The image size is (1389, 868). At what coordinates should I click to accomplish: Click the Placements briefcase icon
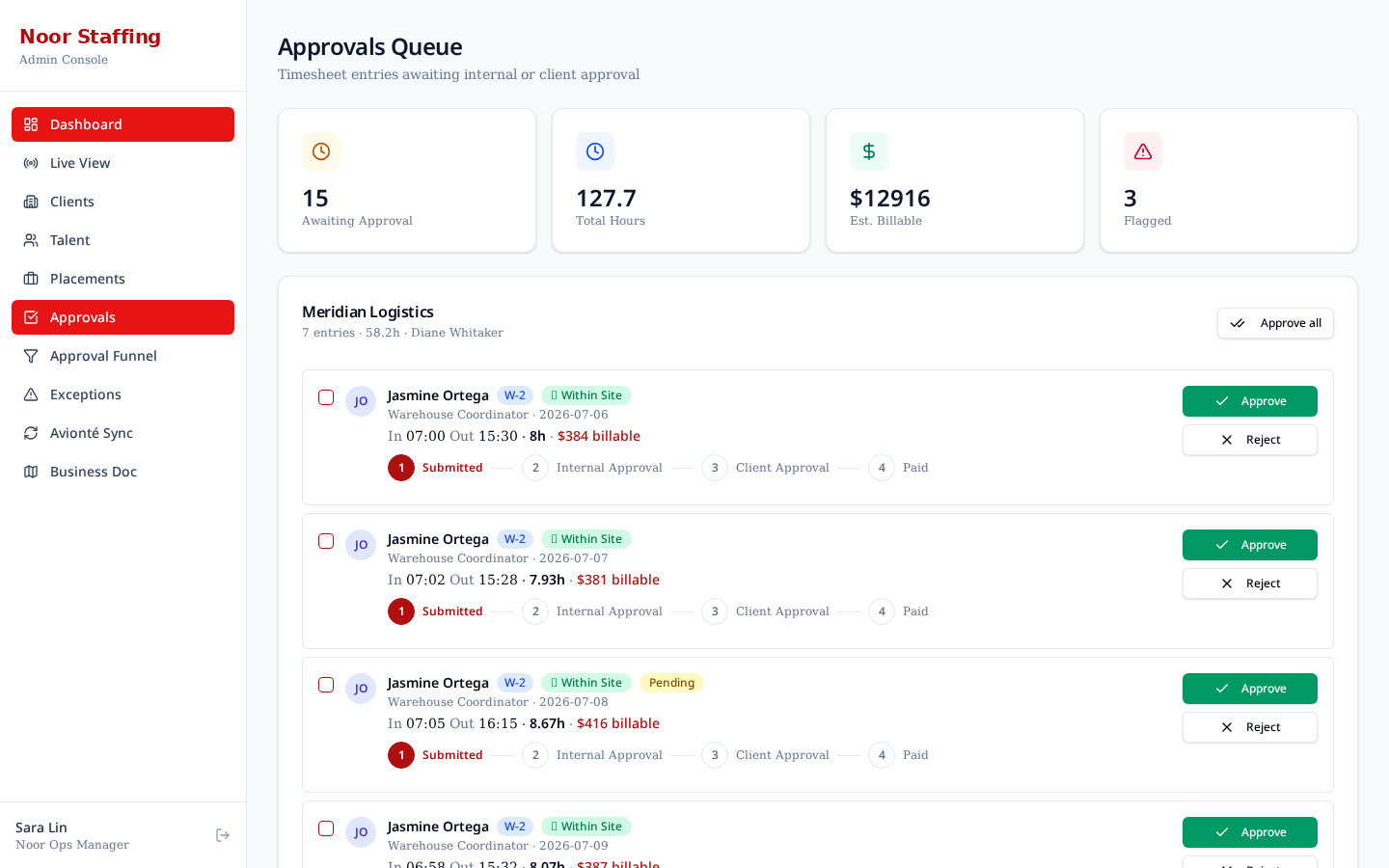coord(31,279)
